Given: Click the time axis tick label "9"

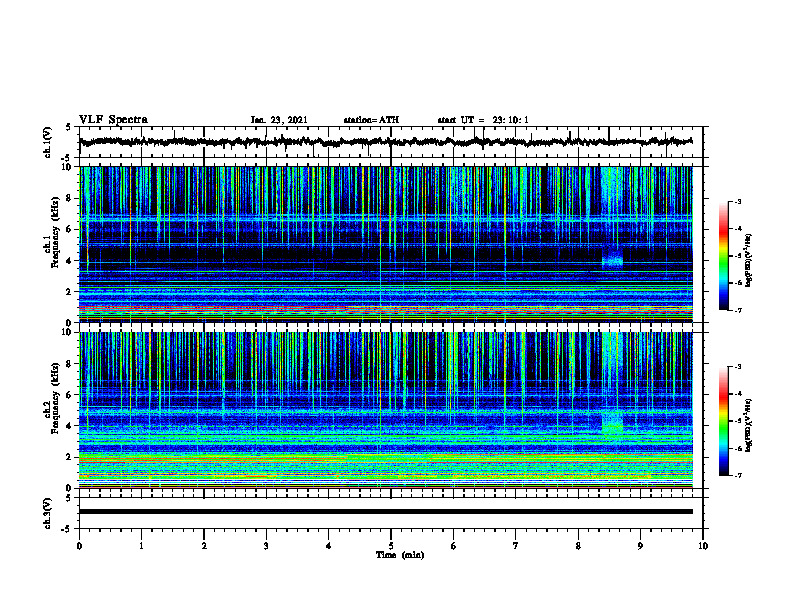Looking at the screenshot, I should pyautogui.click(x=640, y=546).
